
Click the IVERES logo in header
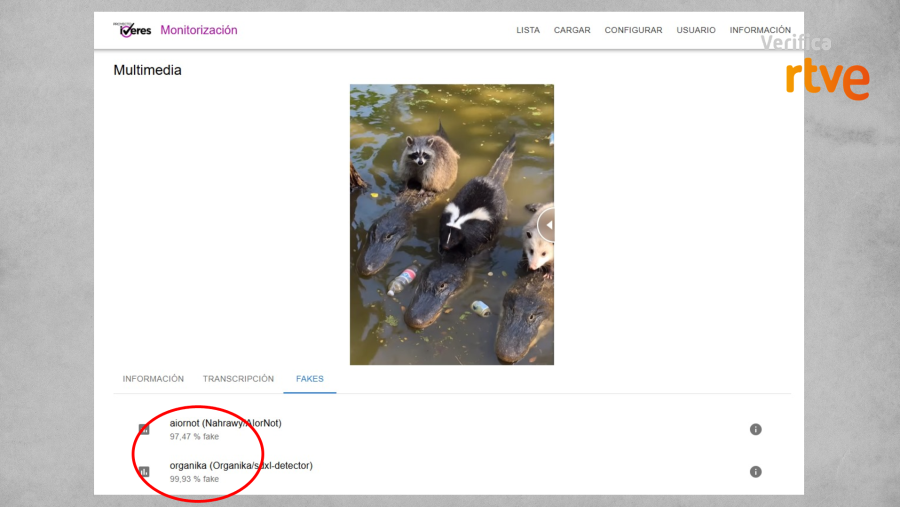[133, 30]
